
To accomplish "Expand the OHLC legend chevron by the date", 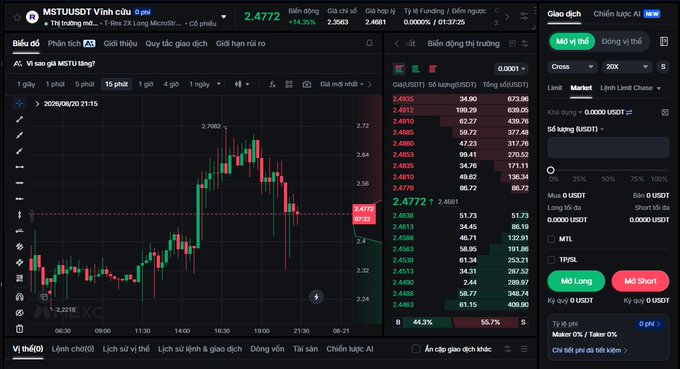I will click(37, 104).
